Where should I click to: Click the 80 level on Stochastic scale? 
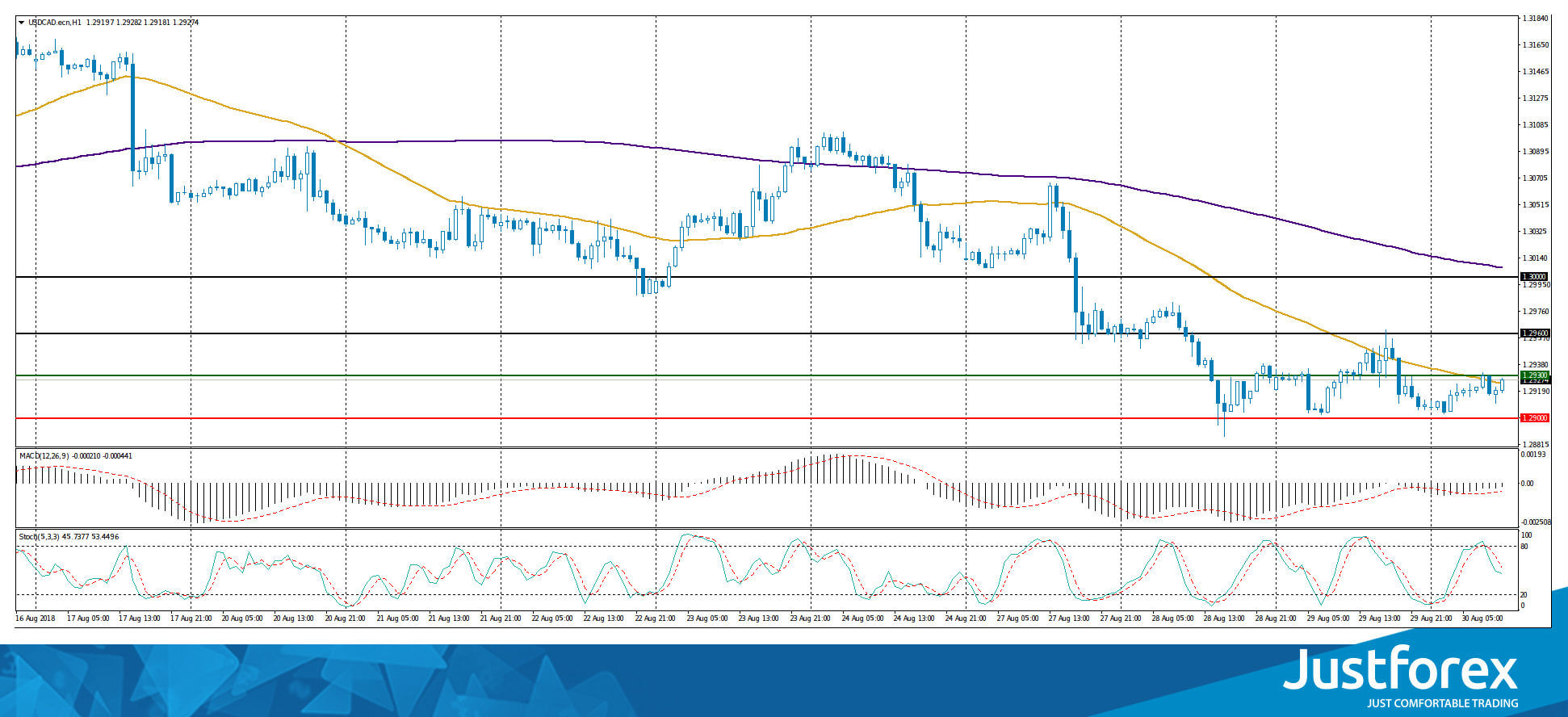point(1524,547)
